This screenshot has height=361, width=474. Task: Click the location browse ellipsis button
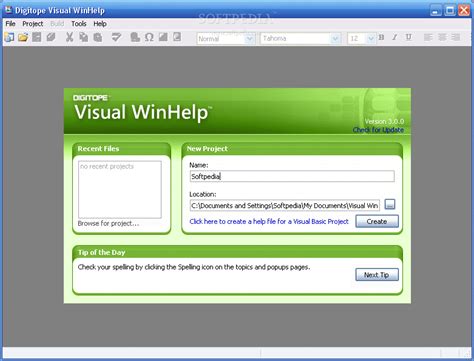pyautogui.click(x=390, y=204)
